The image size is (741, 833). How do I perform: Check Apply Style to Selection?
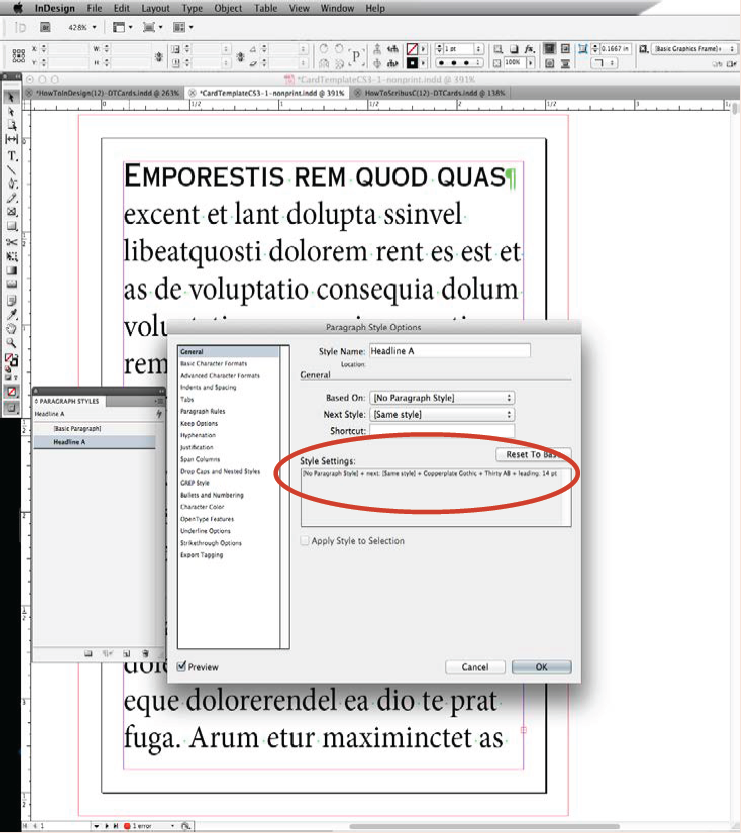(x=306, y=541)
